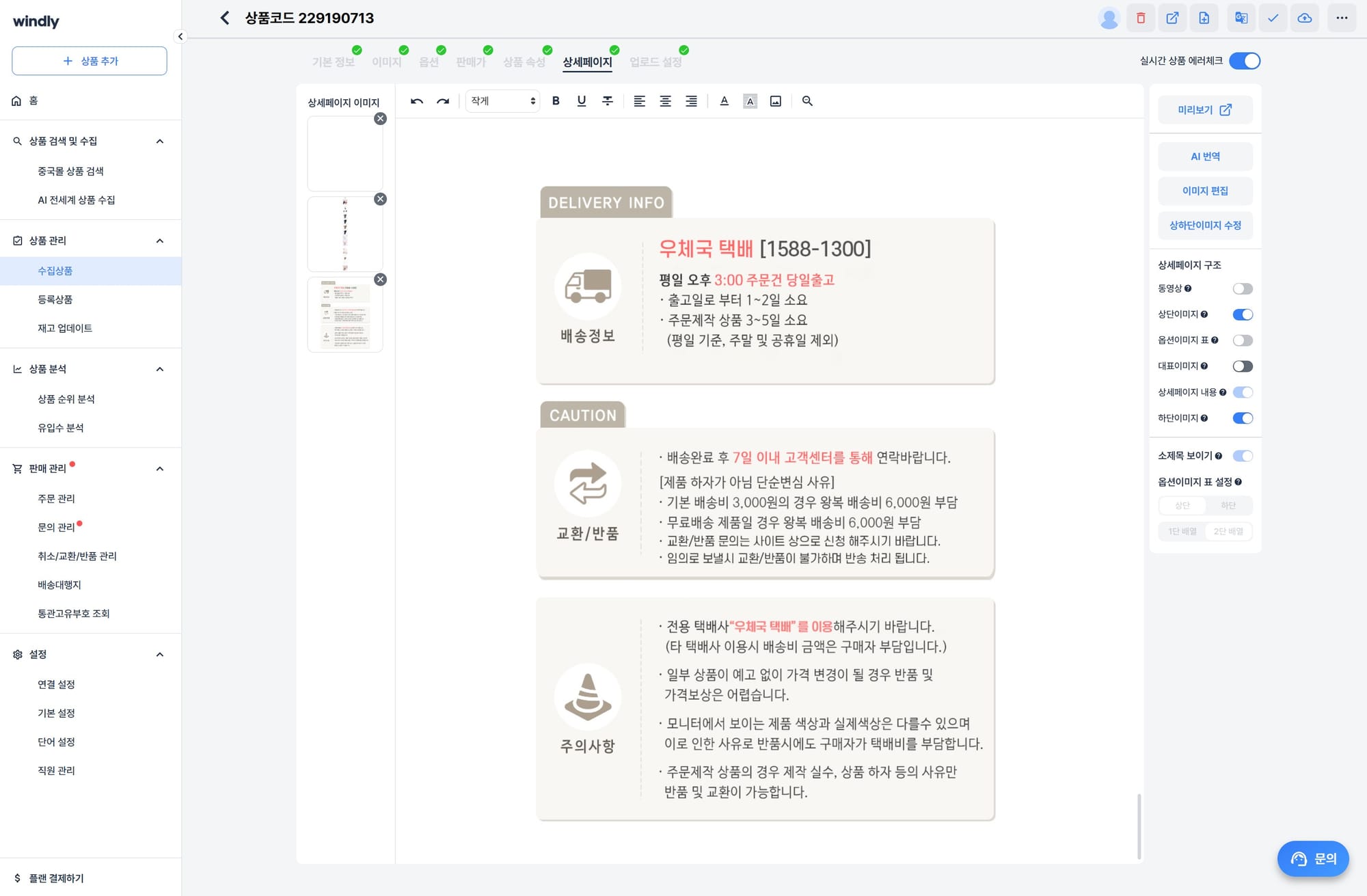The width and height of the screenshot is (1367, 896).
Task: Collapse the 상품 관리 sidebar section
Action: pos(160,240)
